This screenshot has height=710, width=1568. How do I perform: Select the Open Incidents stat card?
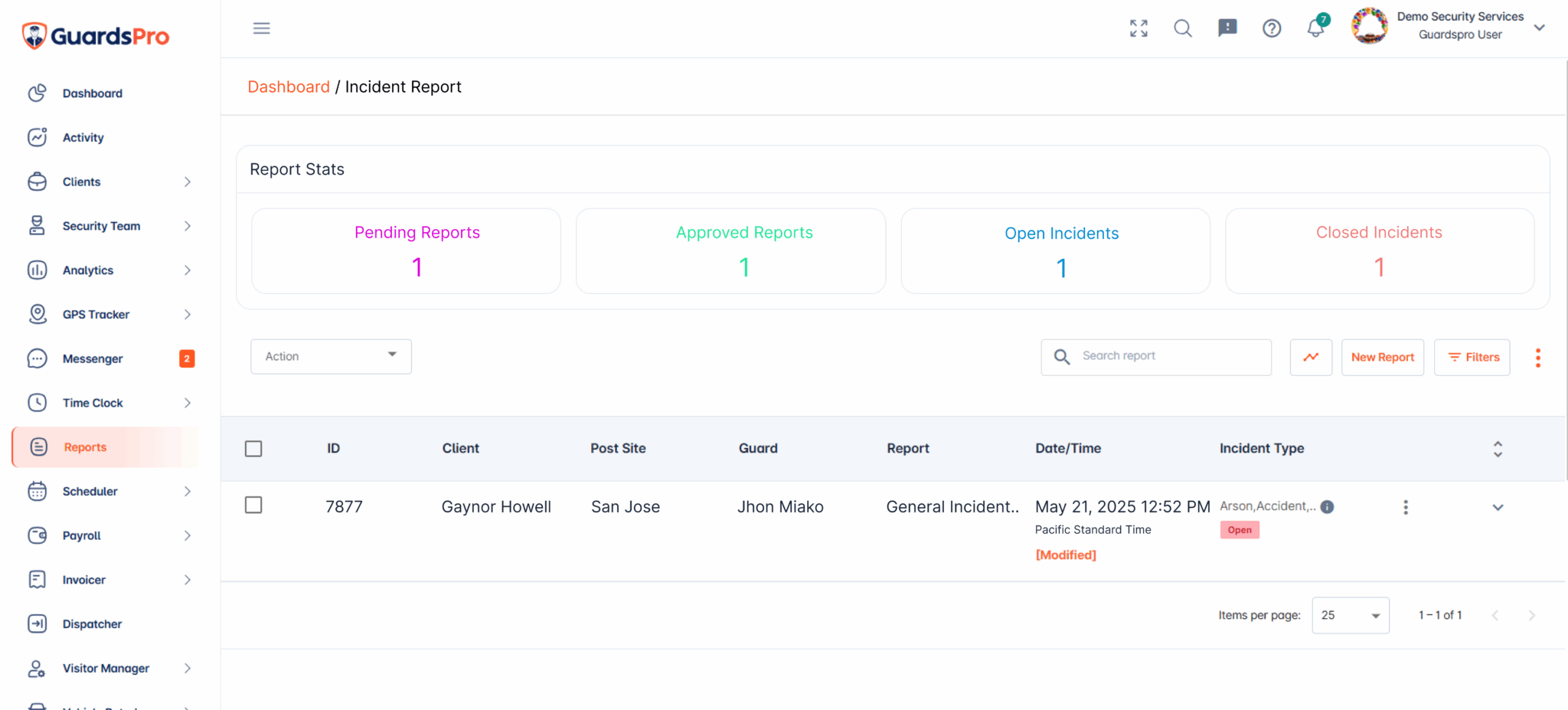click(1055, 251)
